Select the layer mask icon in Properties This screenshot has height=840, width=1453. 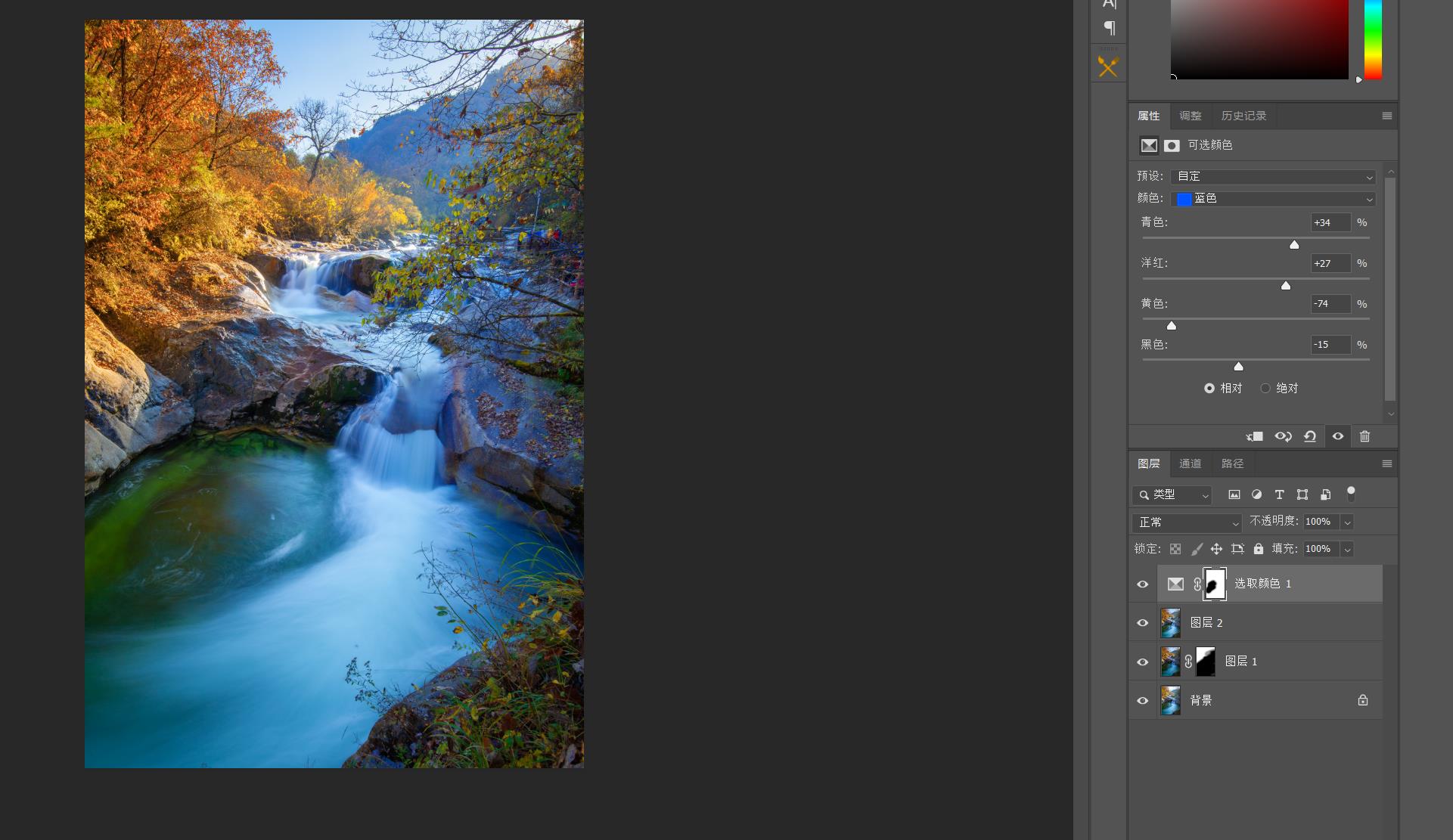click(1172, 145)
